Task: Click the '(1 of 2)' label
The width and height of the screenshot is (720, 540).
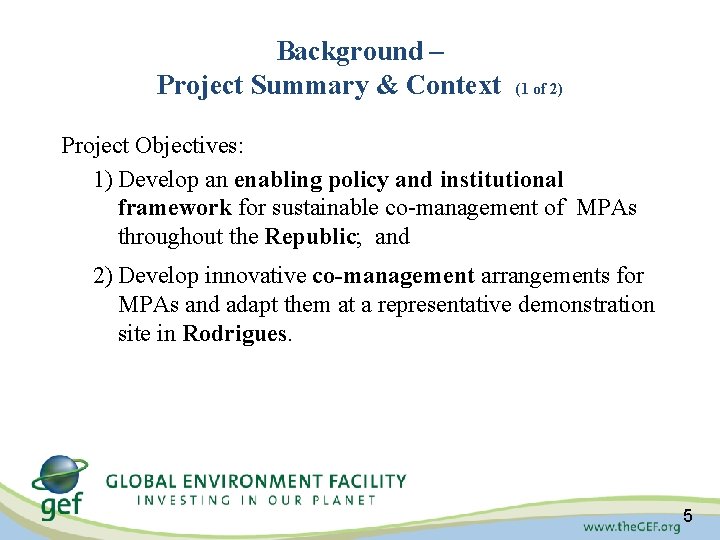Action: (539, 88)
